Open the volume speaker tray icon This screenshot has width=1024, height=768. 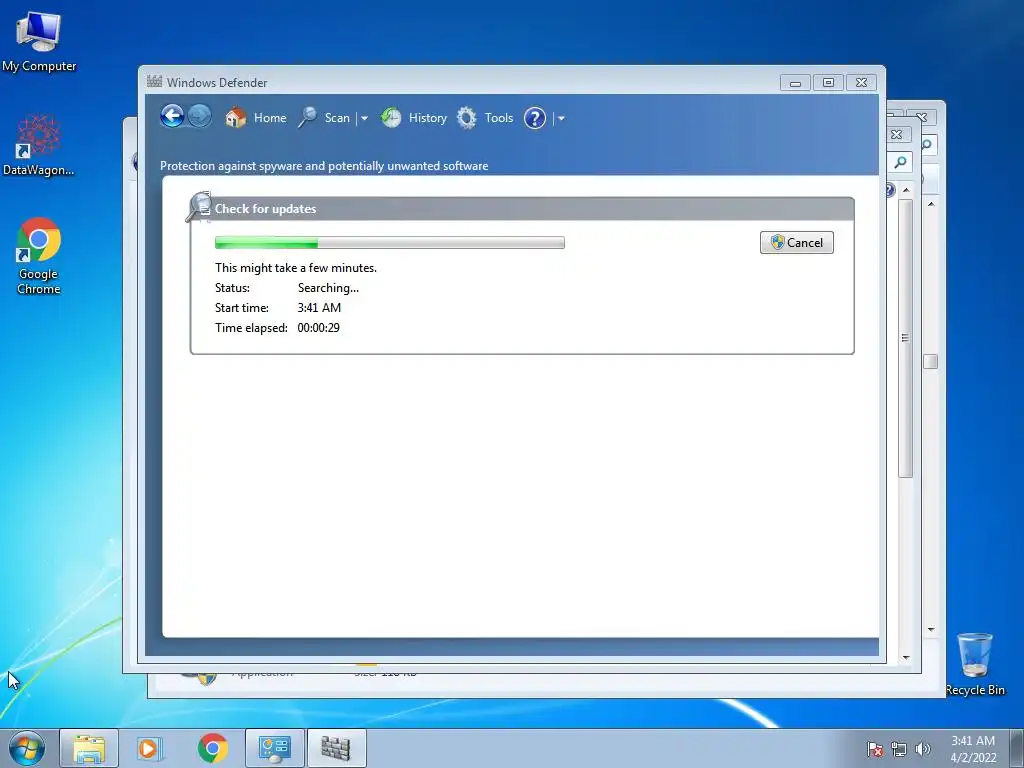[923, 749]
